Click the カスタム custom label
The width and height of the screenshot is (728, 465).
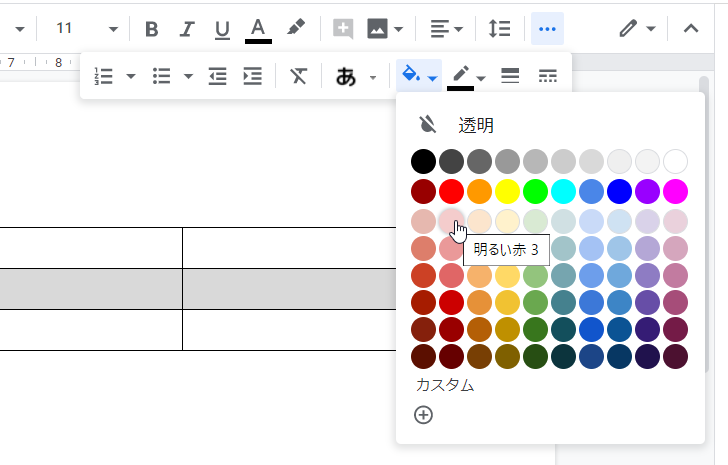click(x=445, y=385)
